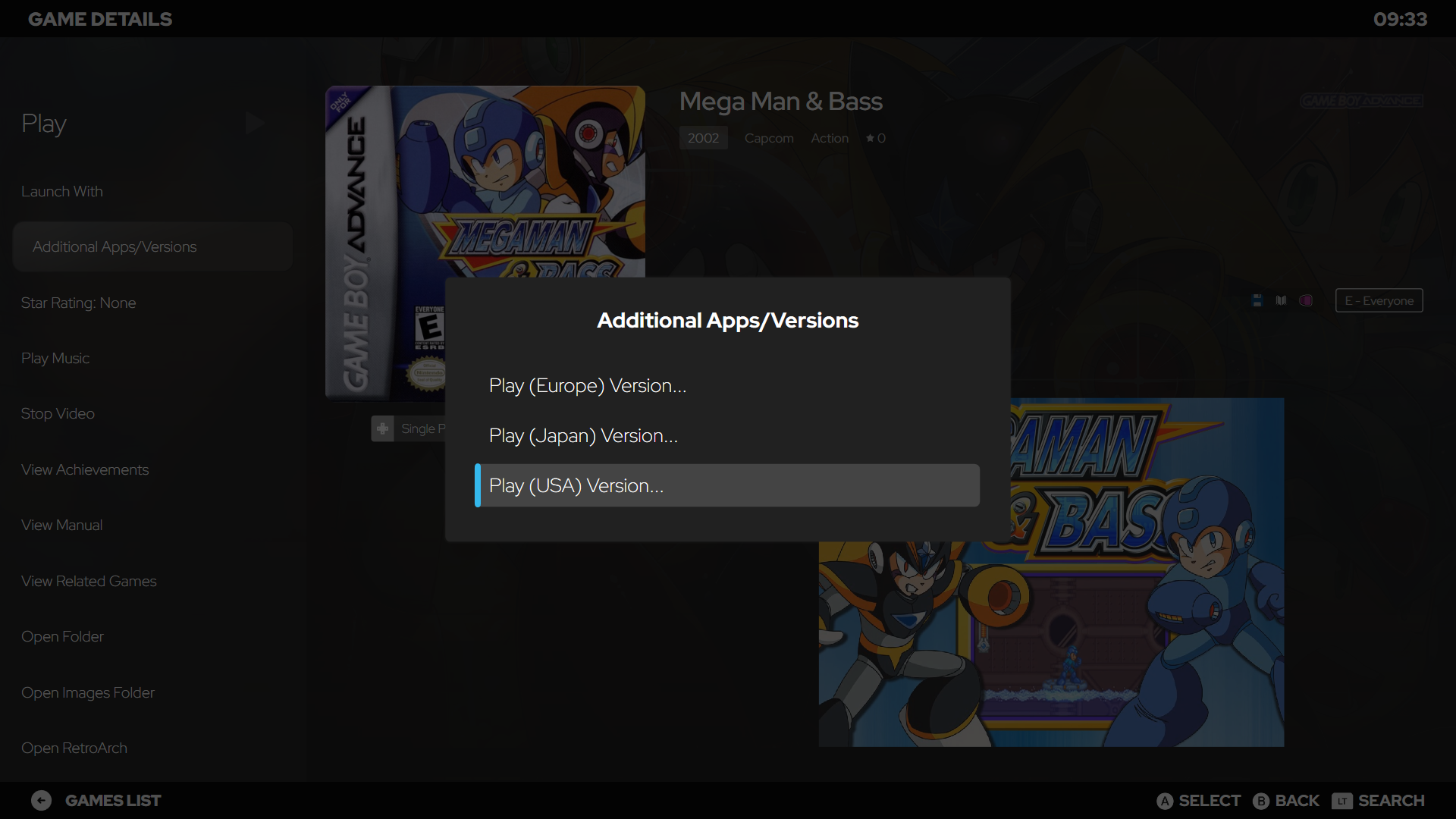The height and width of the screenshot is (819, 1456).
Task: Click the purple cartridge icon near rating badge
Action: pyautogui.click(x=1306, y=300)
